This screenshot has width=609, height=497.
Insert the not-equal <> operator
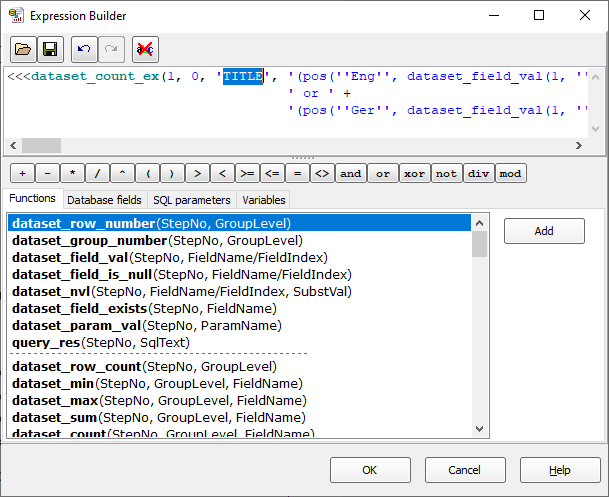[x=322, y=173]
